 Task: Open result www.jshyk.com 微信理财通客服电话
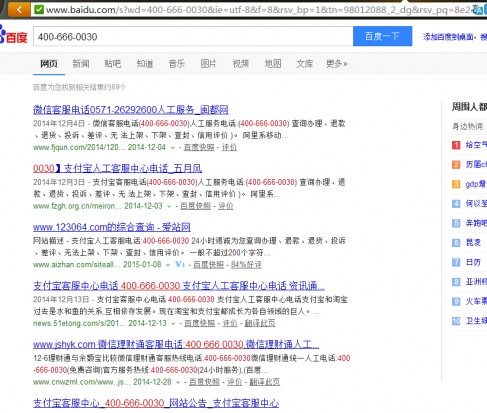click(x=176, y=344)
